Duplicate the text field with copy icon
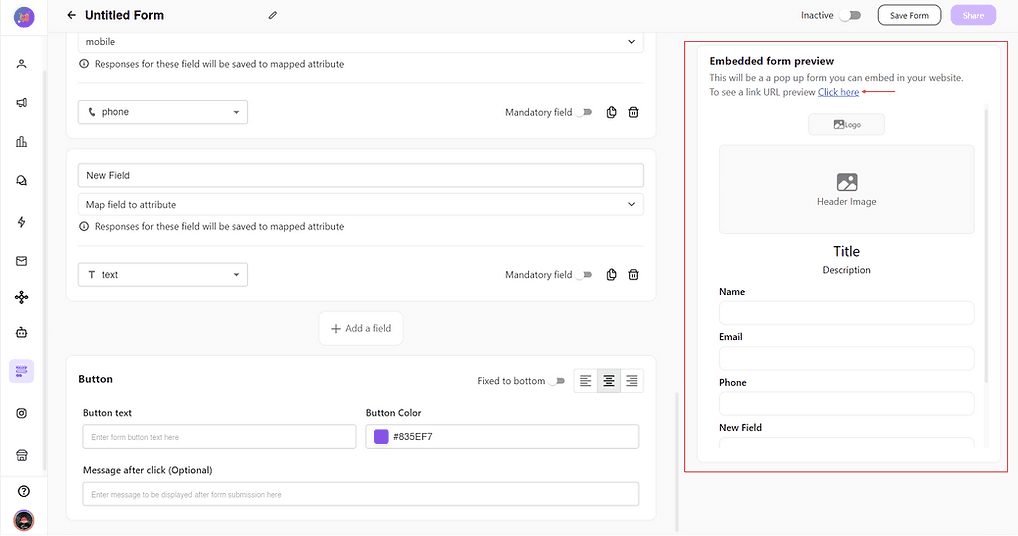Screen dimensions: 1018x536 (x=612, y=274)
